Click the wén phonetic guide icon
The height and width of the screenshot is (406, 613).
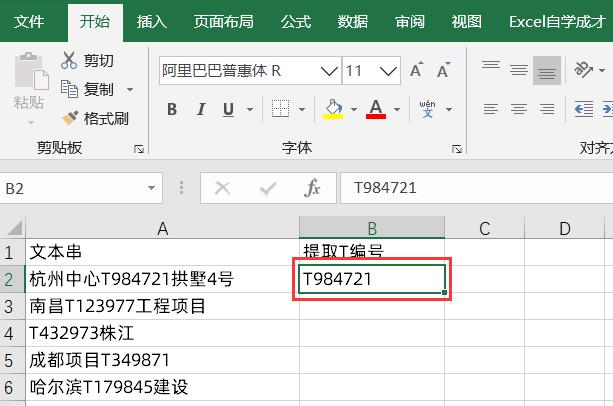pos(427,109)
